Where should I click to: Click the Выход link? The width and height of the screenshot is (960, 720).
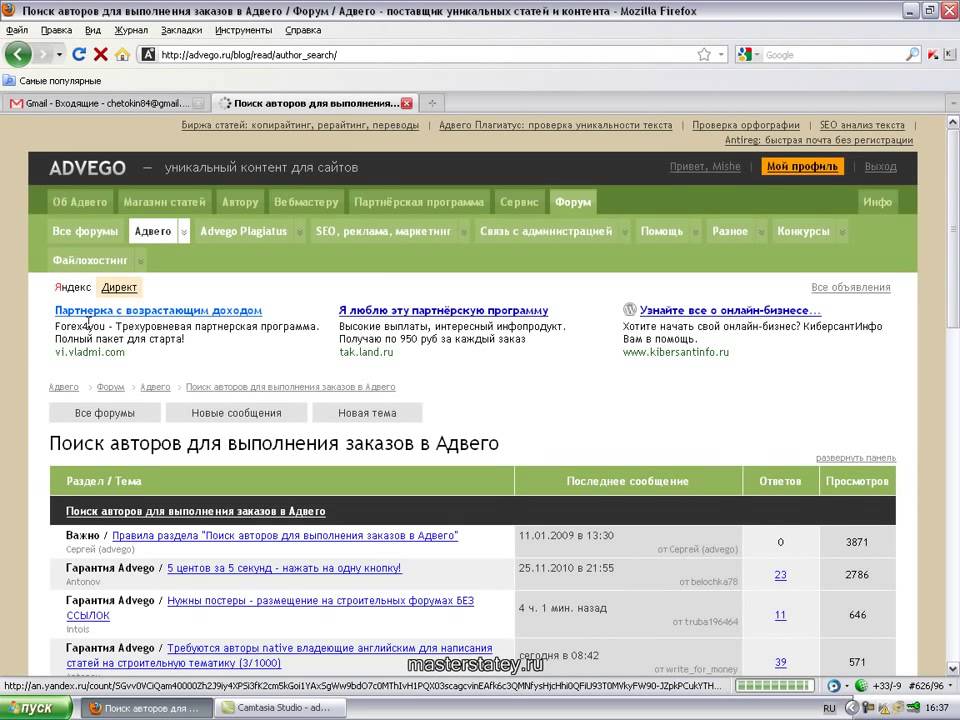tap(880, 167)
